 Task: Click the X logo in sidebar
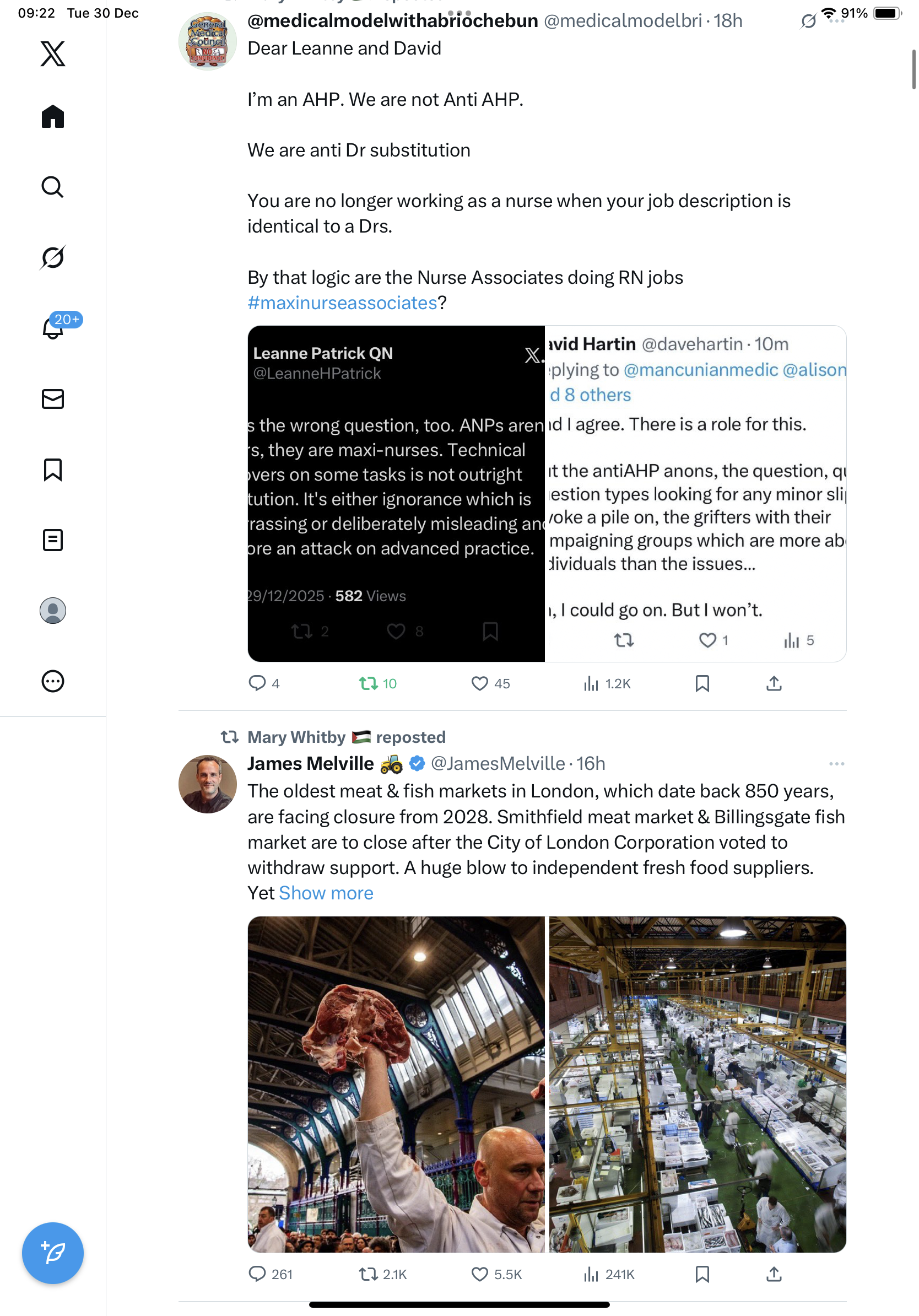tap(53, 54)
